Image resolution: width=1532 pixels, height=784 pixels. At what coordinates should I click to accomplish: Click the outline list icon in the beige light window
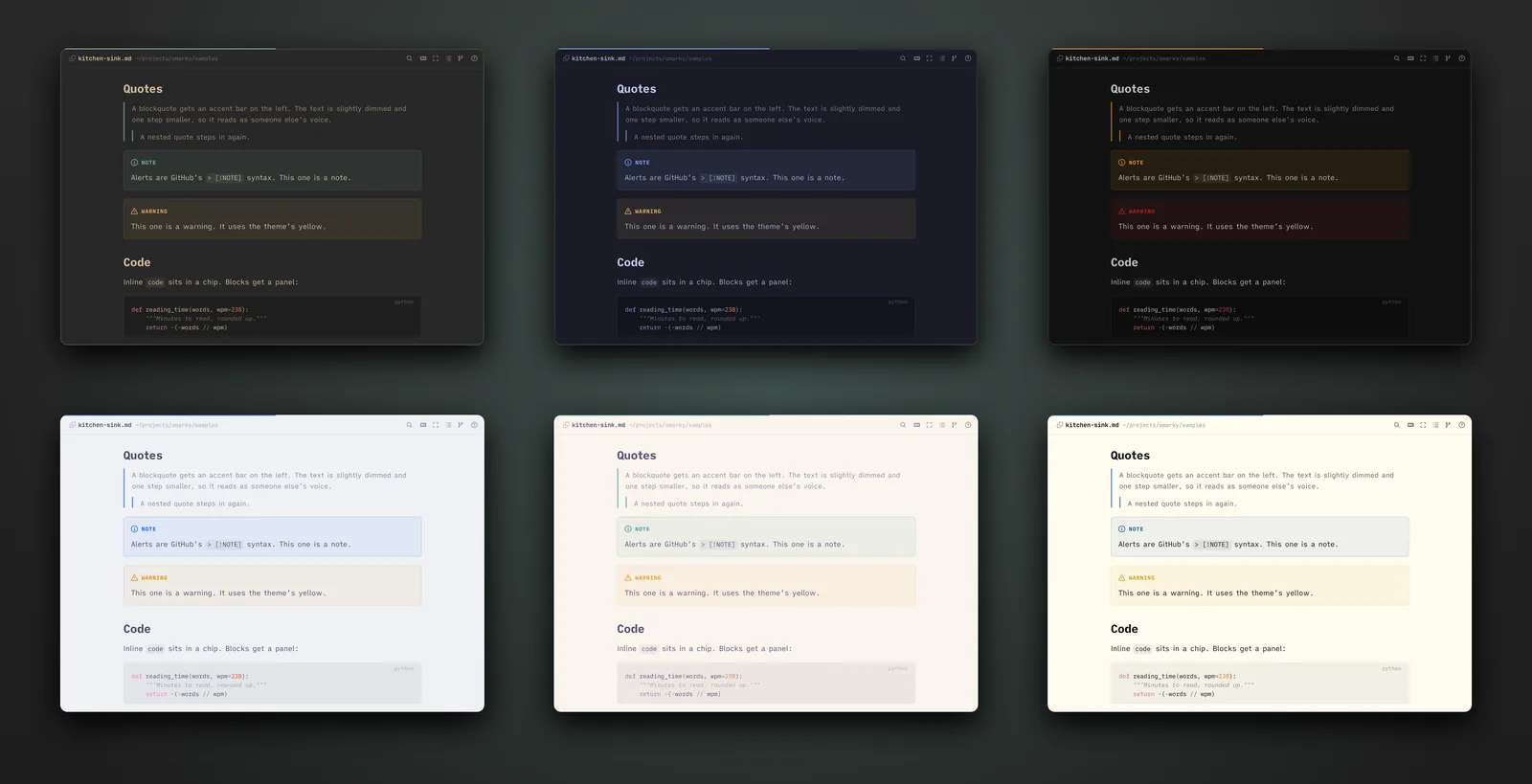[942, 425]
